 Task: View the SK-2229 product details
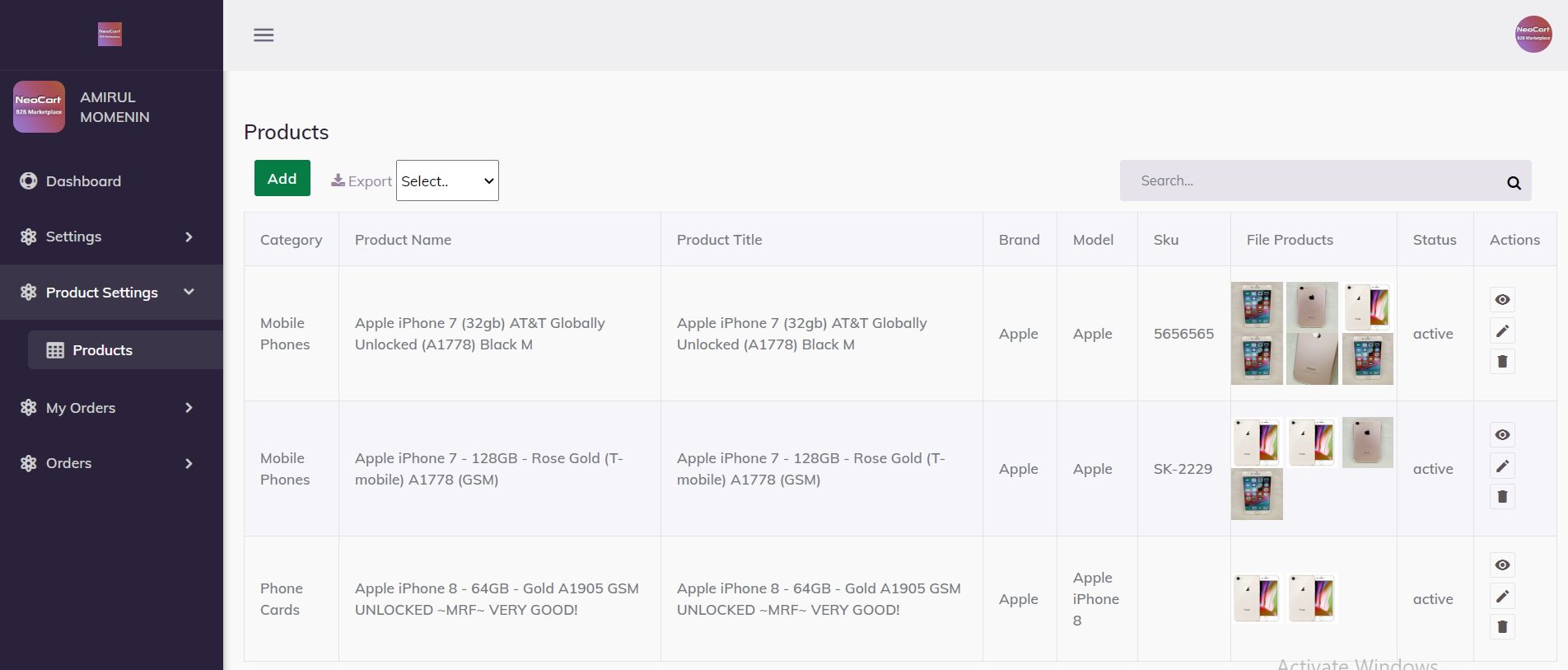click(x=1502, y=435)
